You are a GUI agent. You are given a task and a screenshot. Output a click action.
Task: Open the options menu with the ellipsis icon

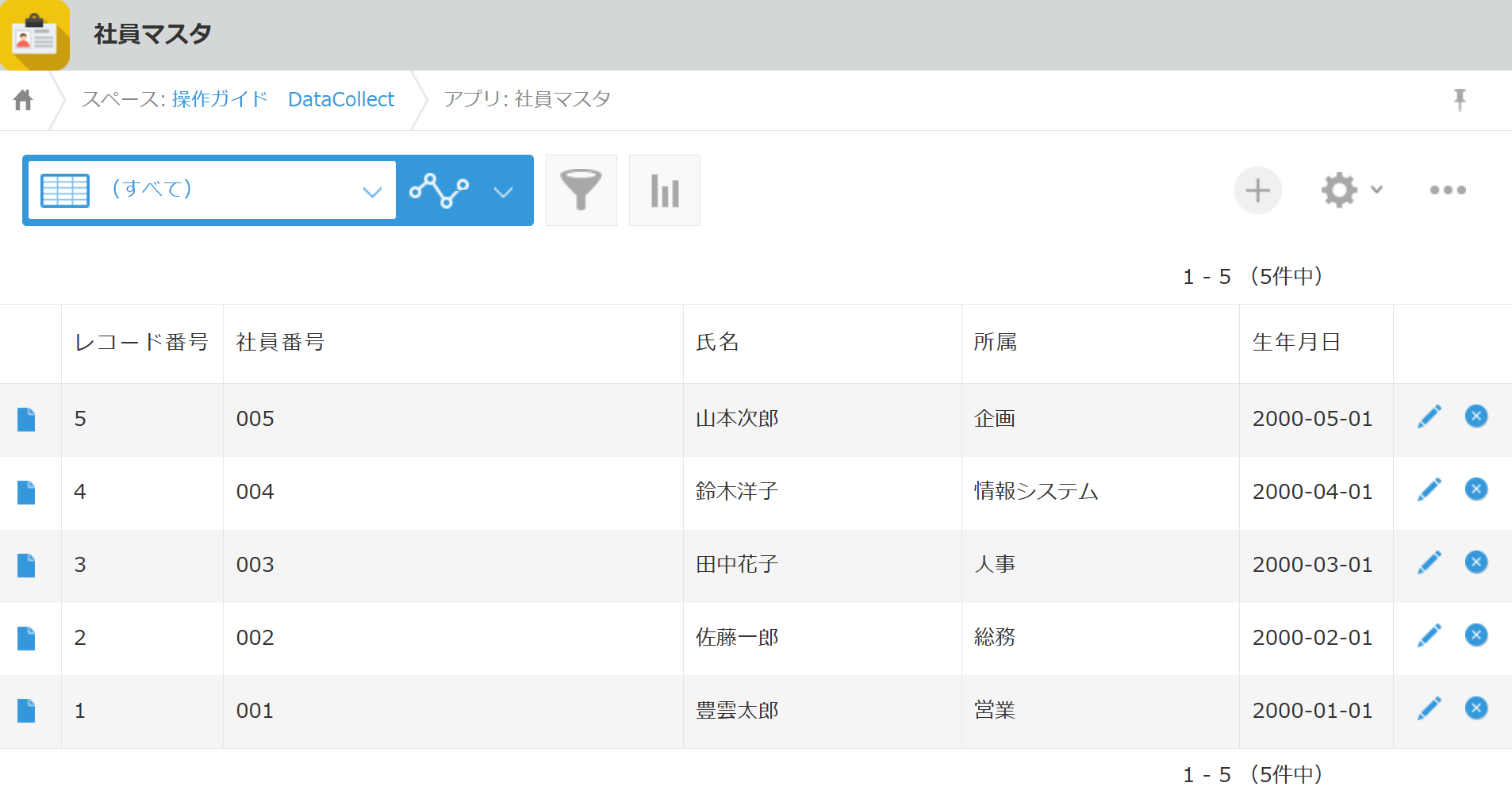click(1449, 190)
